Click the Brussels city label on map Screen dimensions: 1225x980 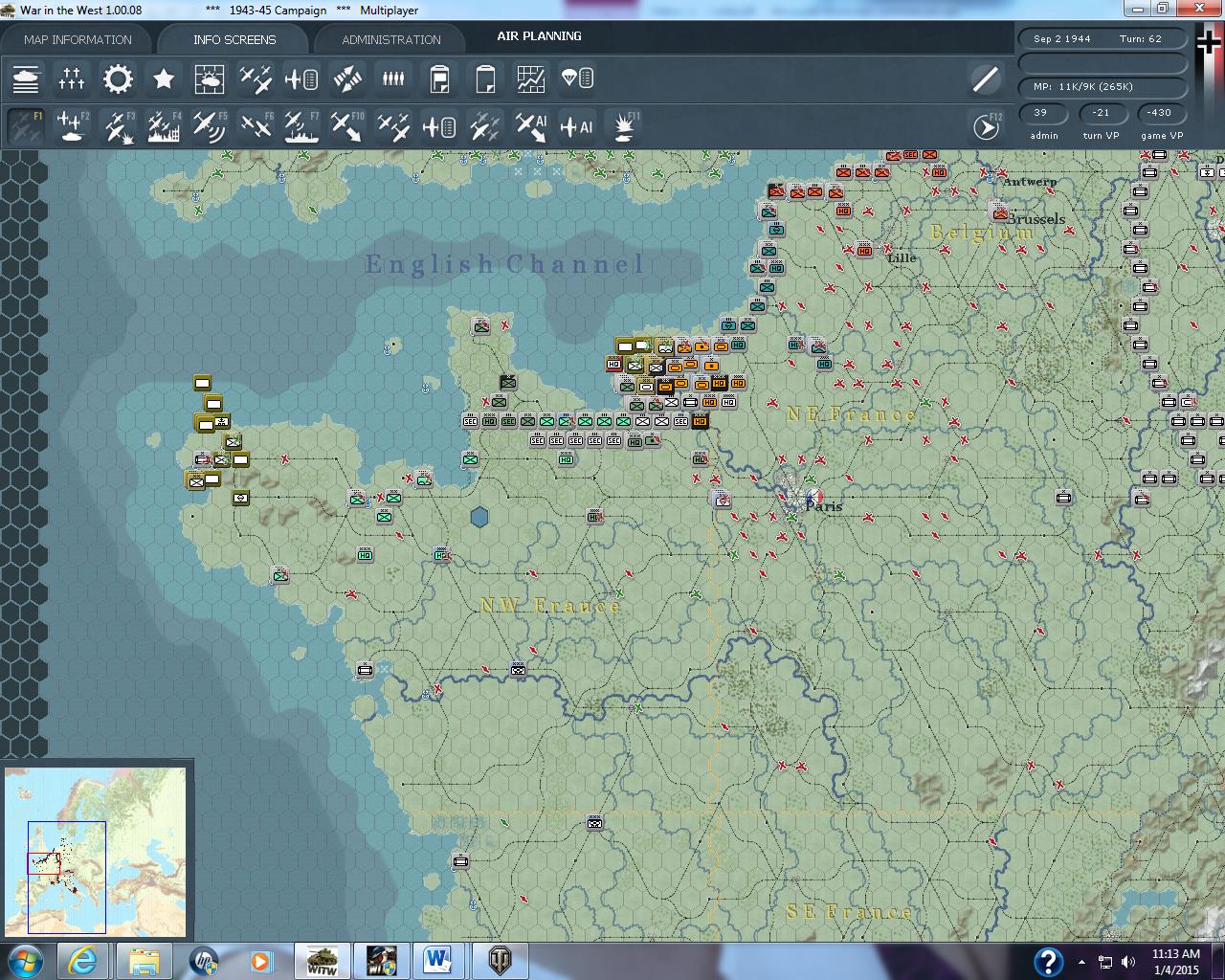(1036, 219)
